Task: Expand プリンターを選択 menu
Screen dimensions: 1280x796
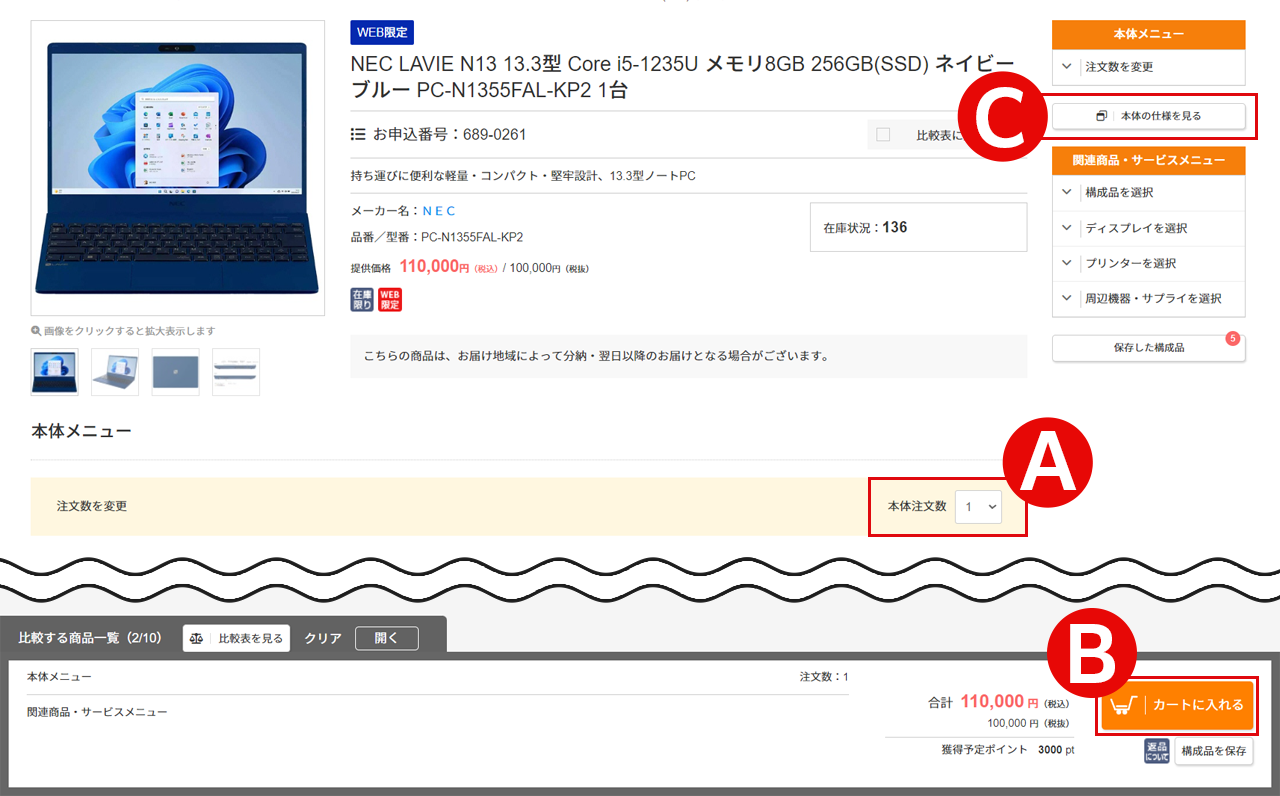Action: (1149, 263)
